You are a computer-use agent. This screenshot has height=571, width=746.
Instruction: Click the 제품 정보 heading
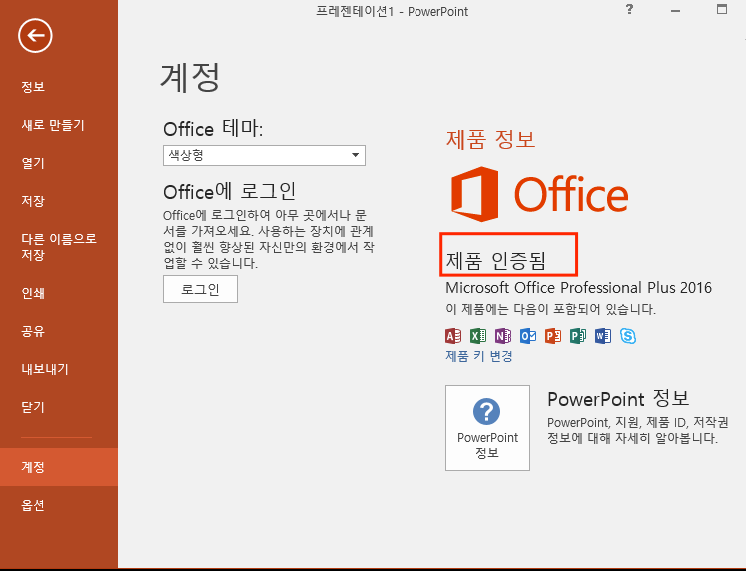point(491,139)
